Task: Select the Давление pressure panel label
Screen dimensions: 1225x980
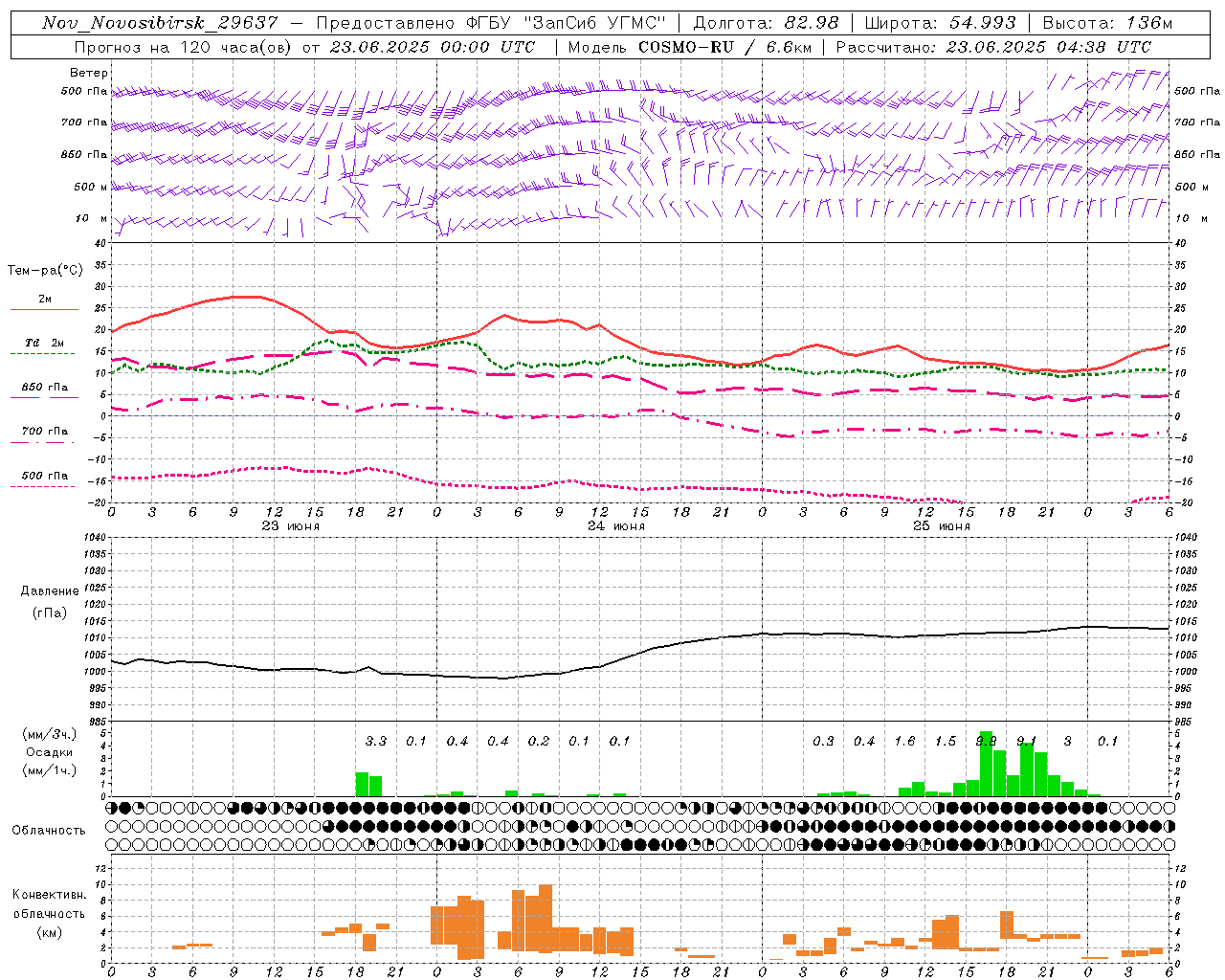Action: point(50,591)
